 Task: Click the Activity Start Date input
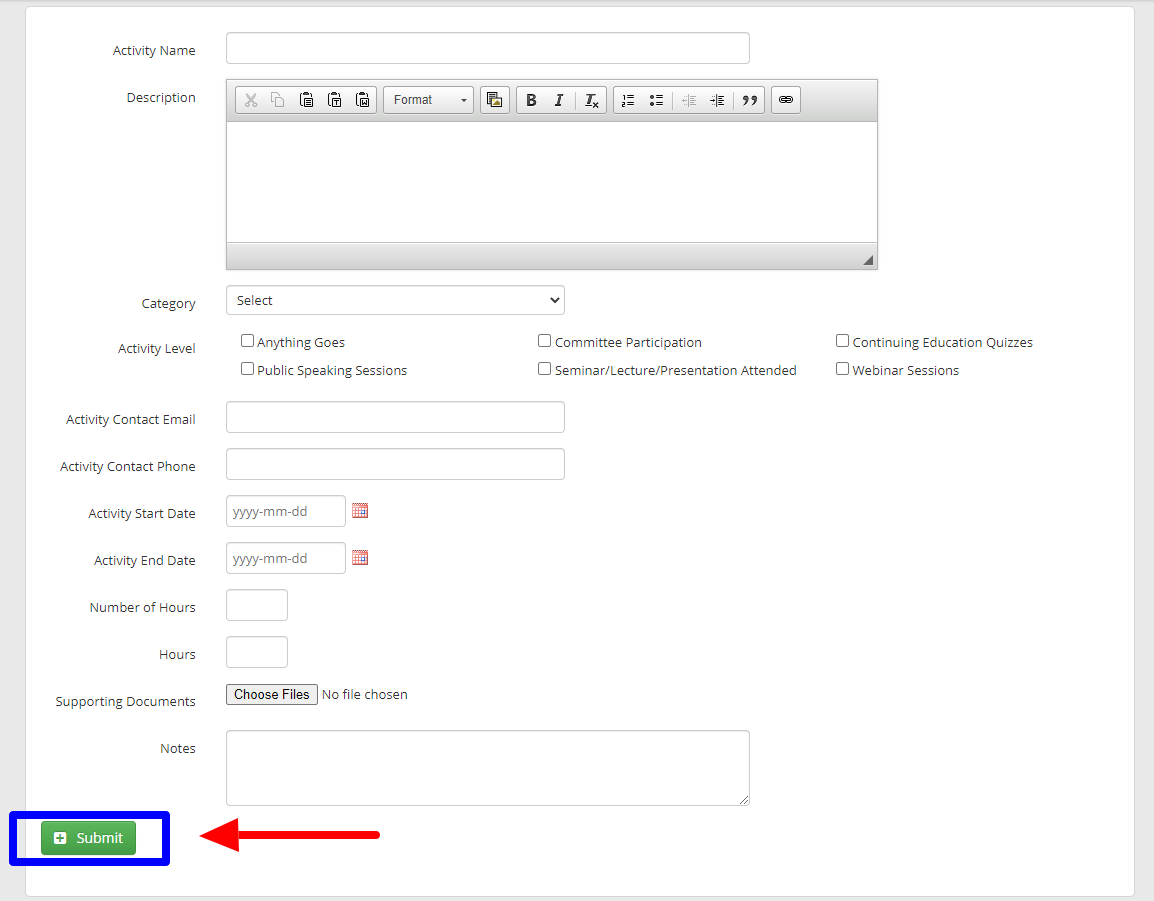point(286,511)
